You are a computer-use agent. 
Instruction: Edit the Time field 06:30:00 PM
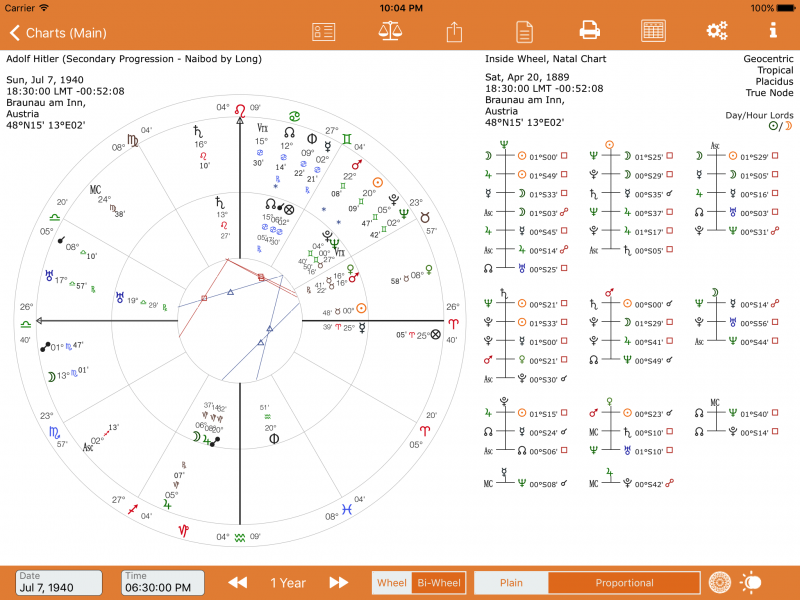tap(163, 583)
